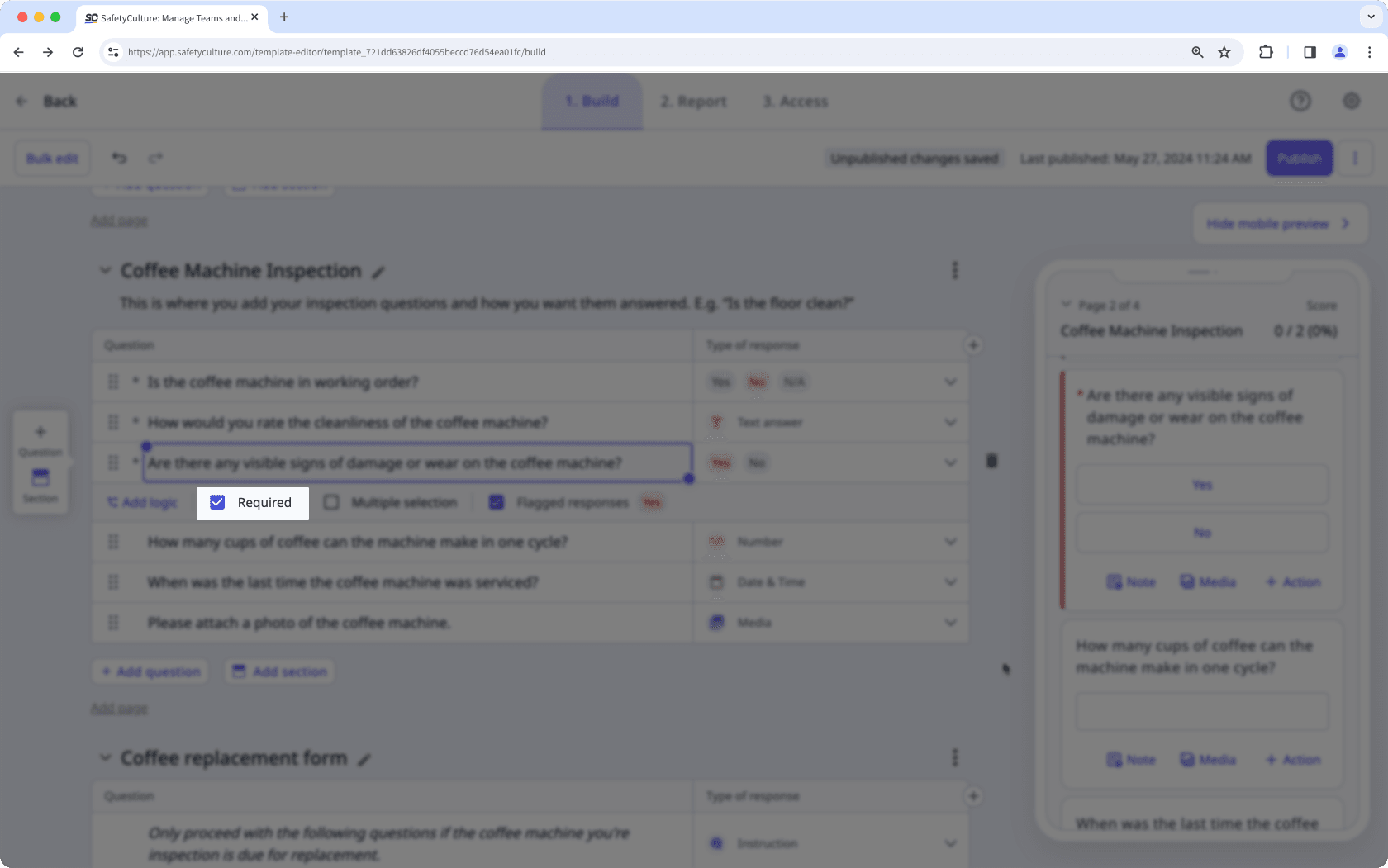Viewport: 1388px width, 868px height.
Task: Publish the template
Action: [x=1299, y=158]
